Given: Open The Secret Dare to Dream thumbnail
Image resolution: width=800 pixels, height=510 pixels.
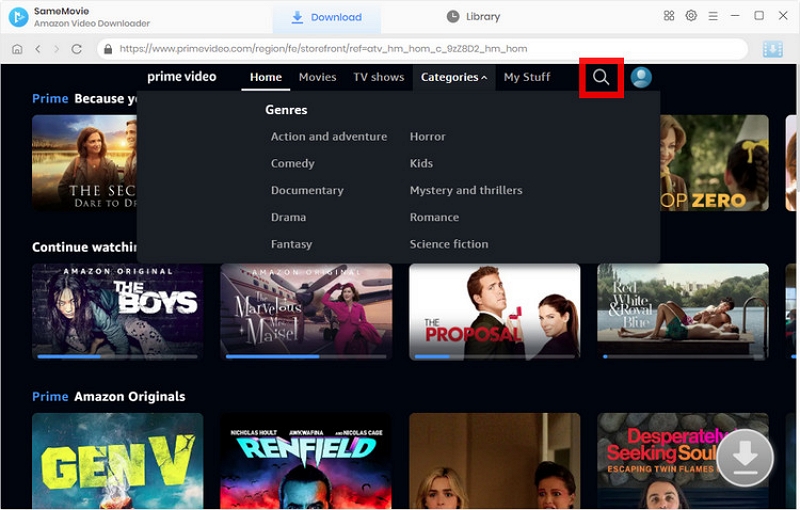Looking at the screenshot, I should (x=84, y=163).
